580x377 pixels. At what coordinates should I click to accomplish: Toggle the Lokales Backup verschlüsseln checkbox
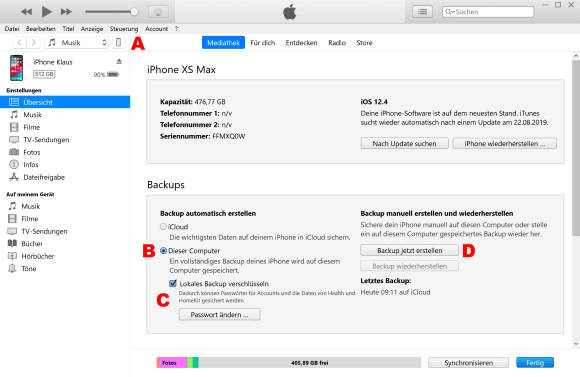(173, 283)
